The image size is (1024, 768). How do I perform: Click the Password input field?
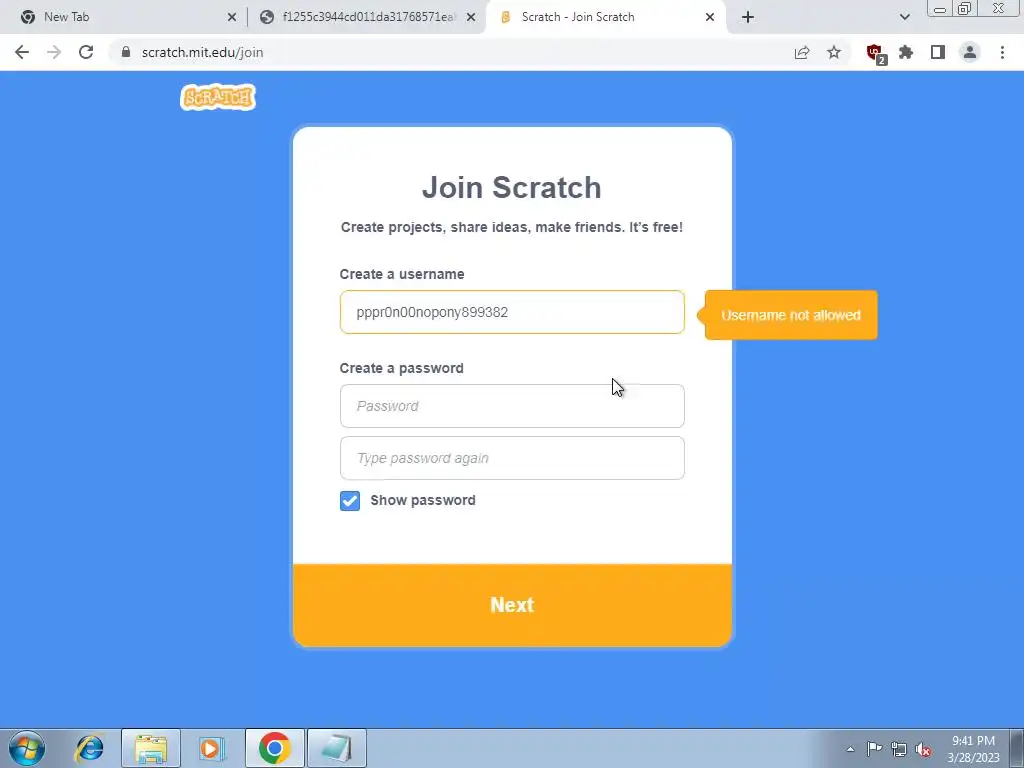pyautogui.click(x=512, y=406)
